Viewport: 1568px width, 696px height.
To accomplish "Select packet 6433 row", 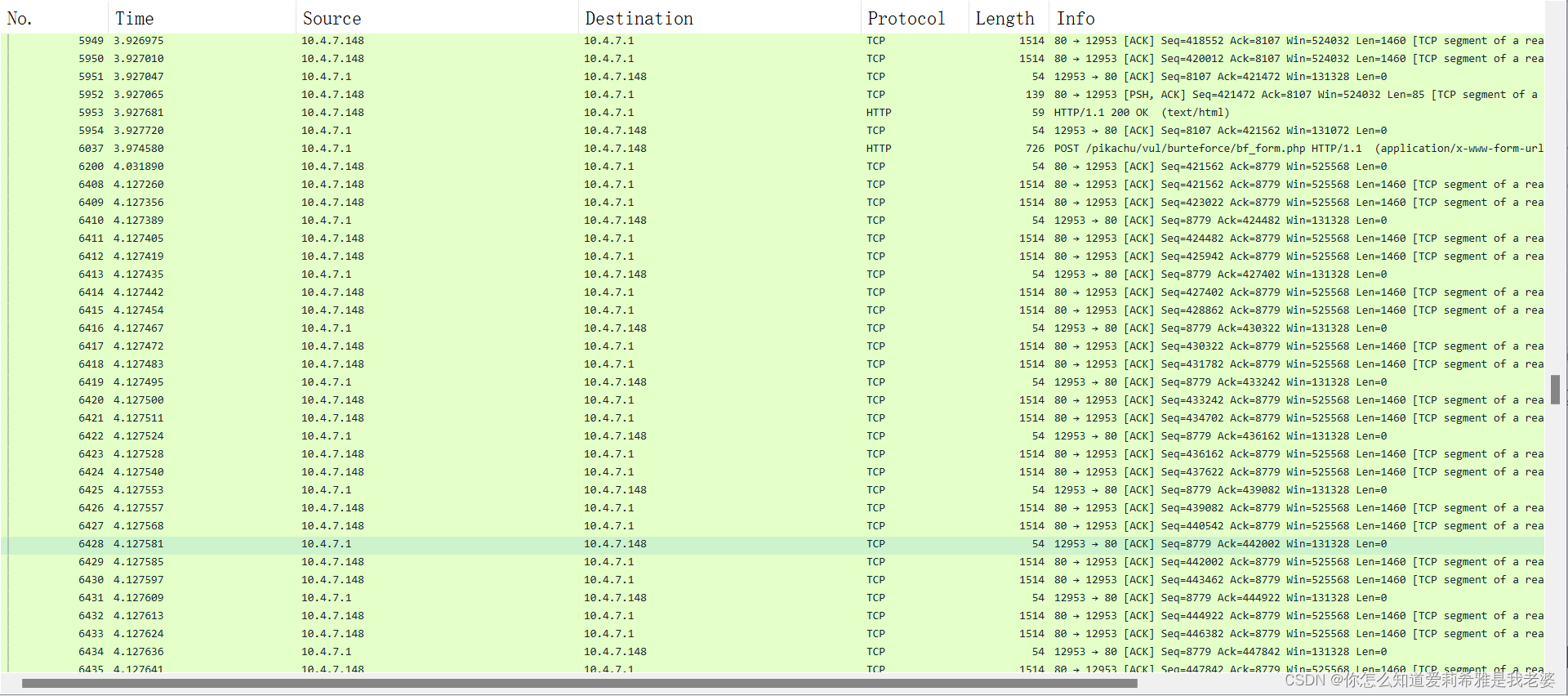I will point(772,634).
